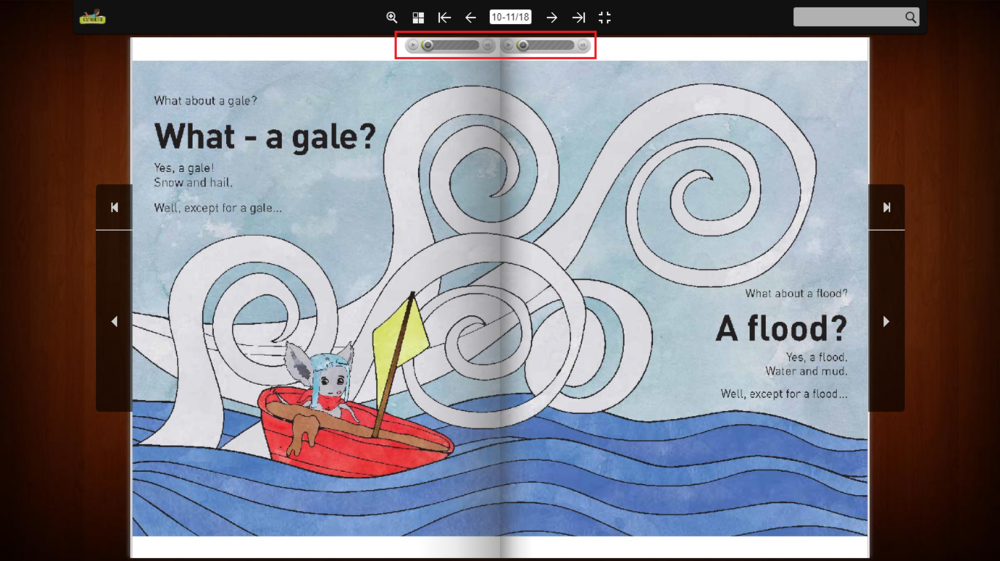Click the left audio player progress slider
The image size is (1000, 561).
450,45
